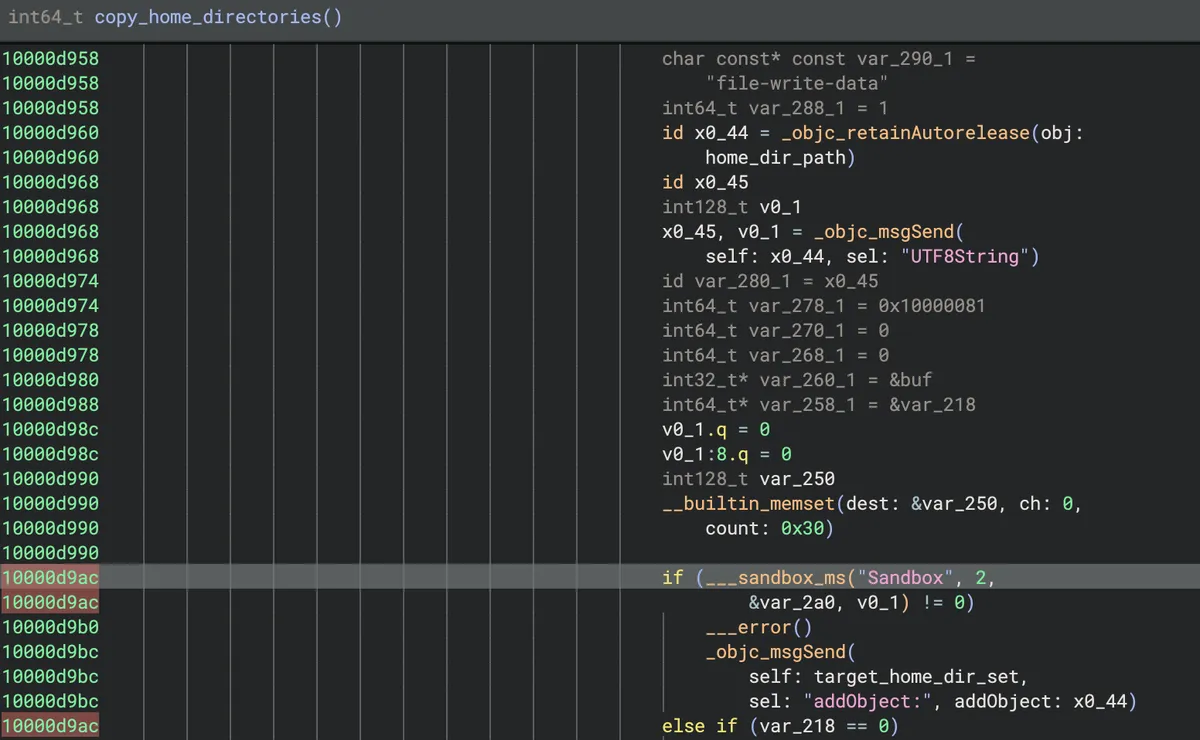
Task: Select the int64_t return type in header
Action: [x=46, y=18]
